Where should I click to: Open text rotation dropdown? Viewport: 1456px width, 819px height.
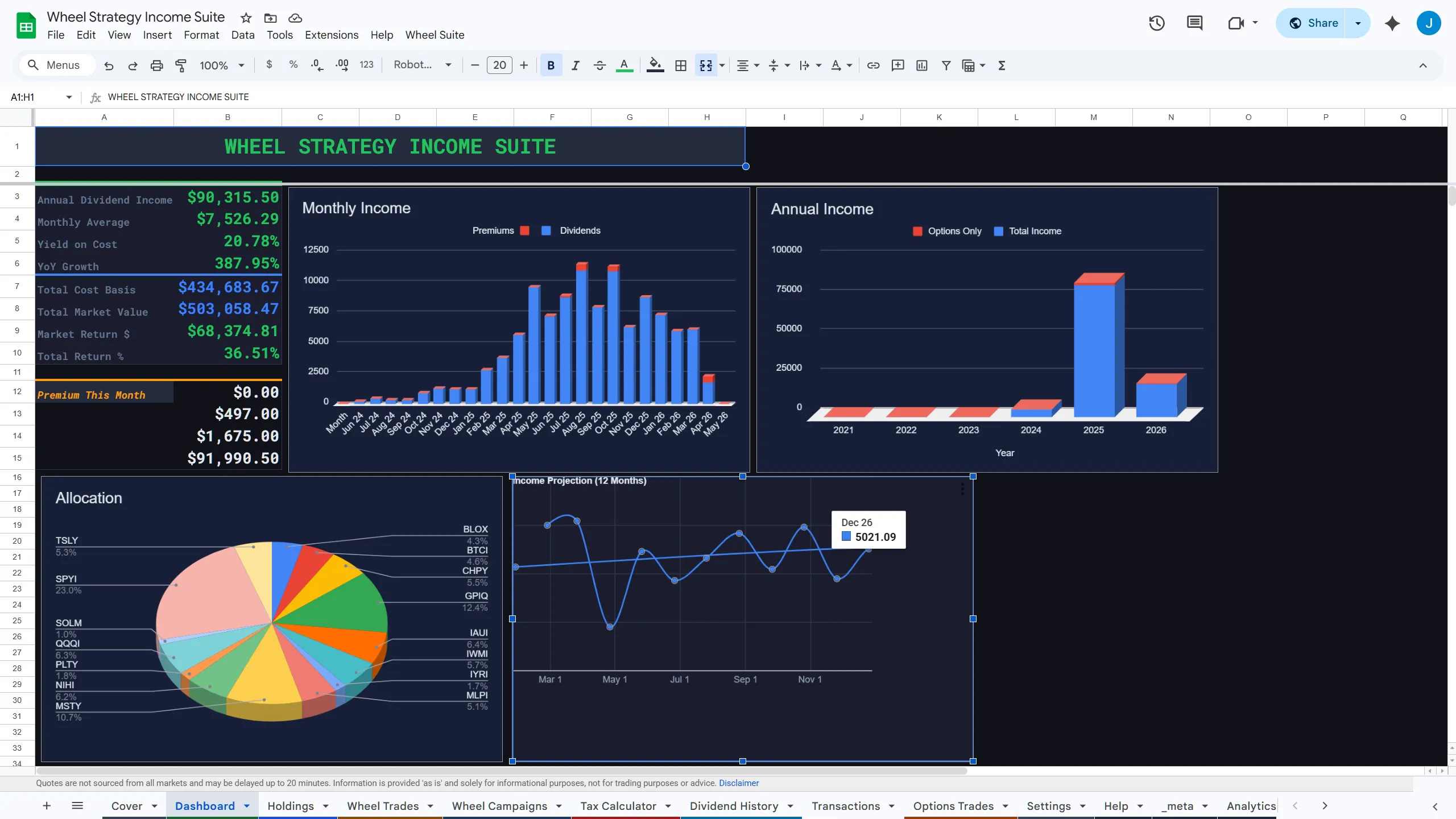coord(841,65)
